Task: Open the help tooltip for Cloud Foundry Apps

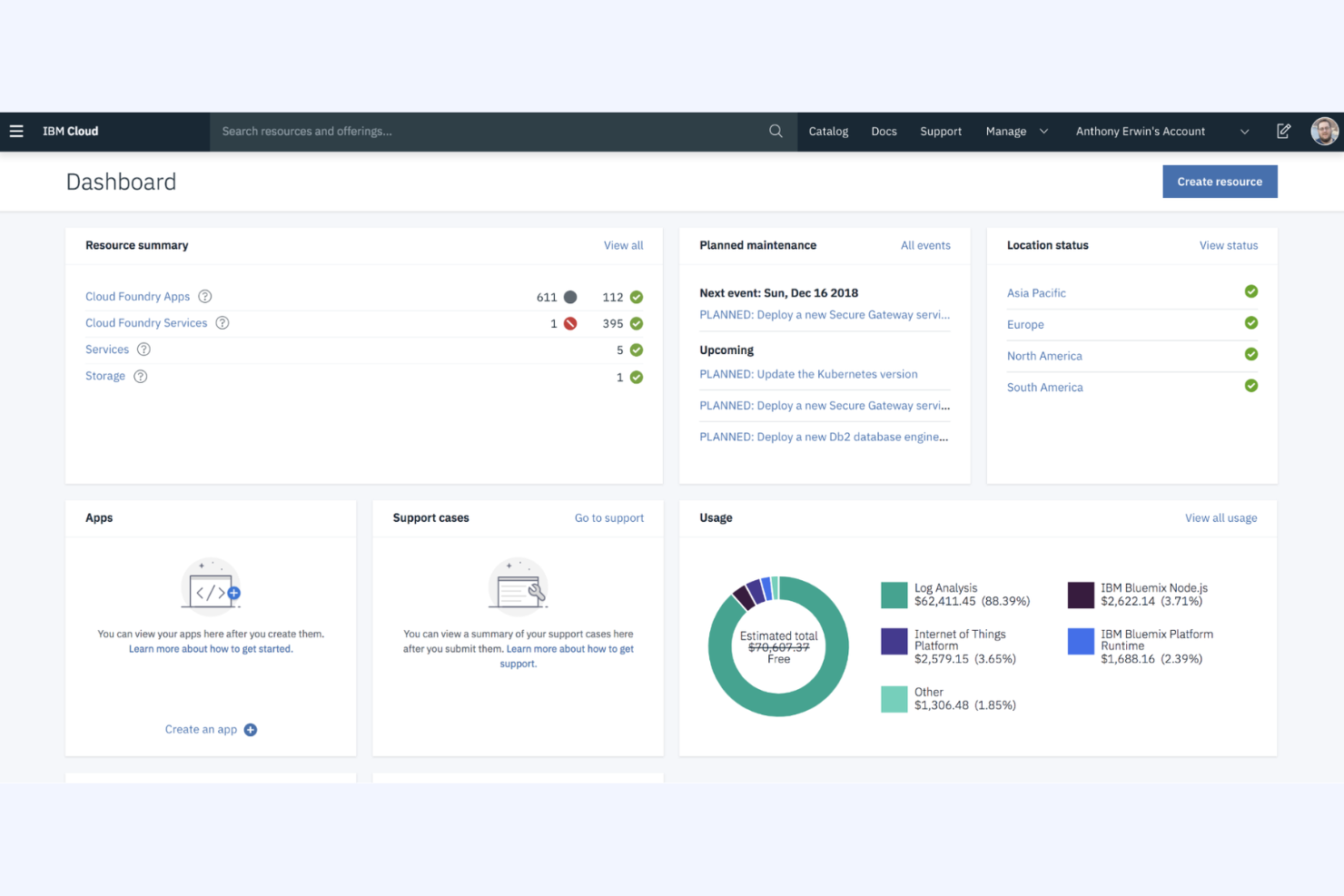Action: tap(204, 296)
